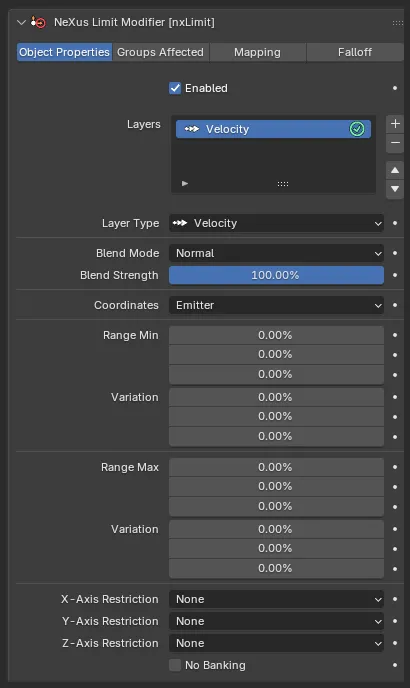Click the Blend Mode animate dot
This screenshot has height=688, width=410.
tap(395, 253)
